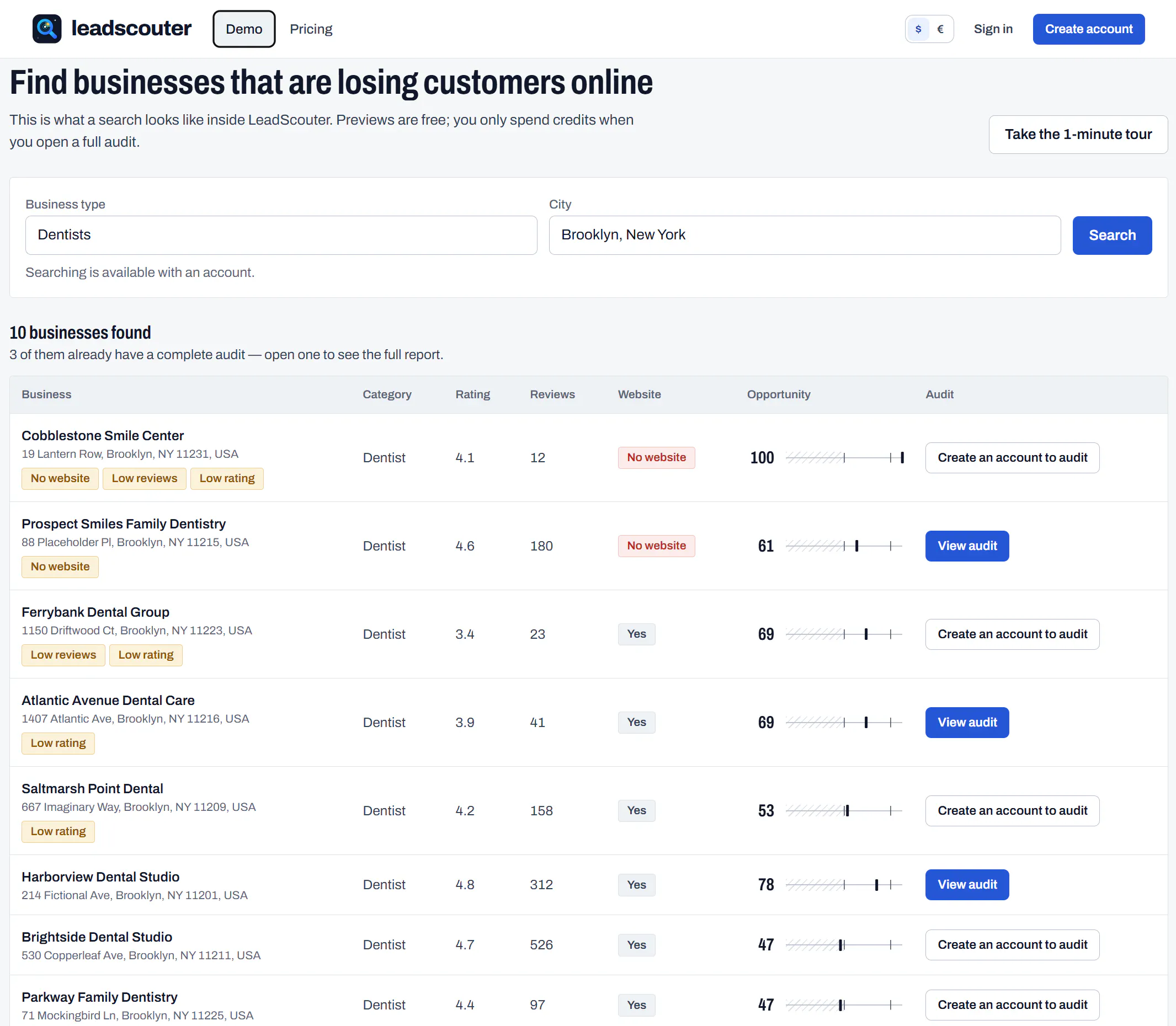Open the Pricing tab
Screen dimensions: 1176x1026
[x=311, y=29]
